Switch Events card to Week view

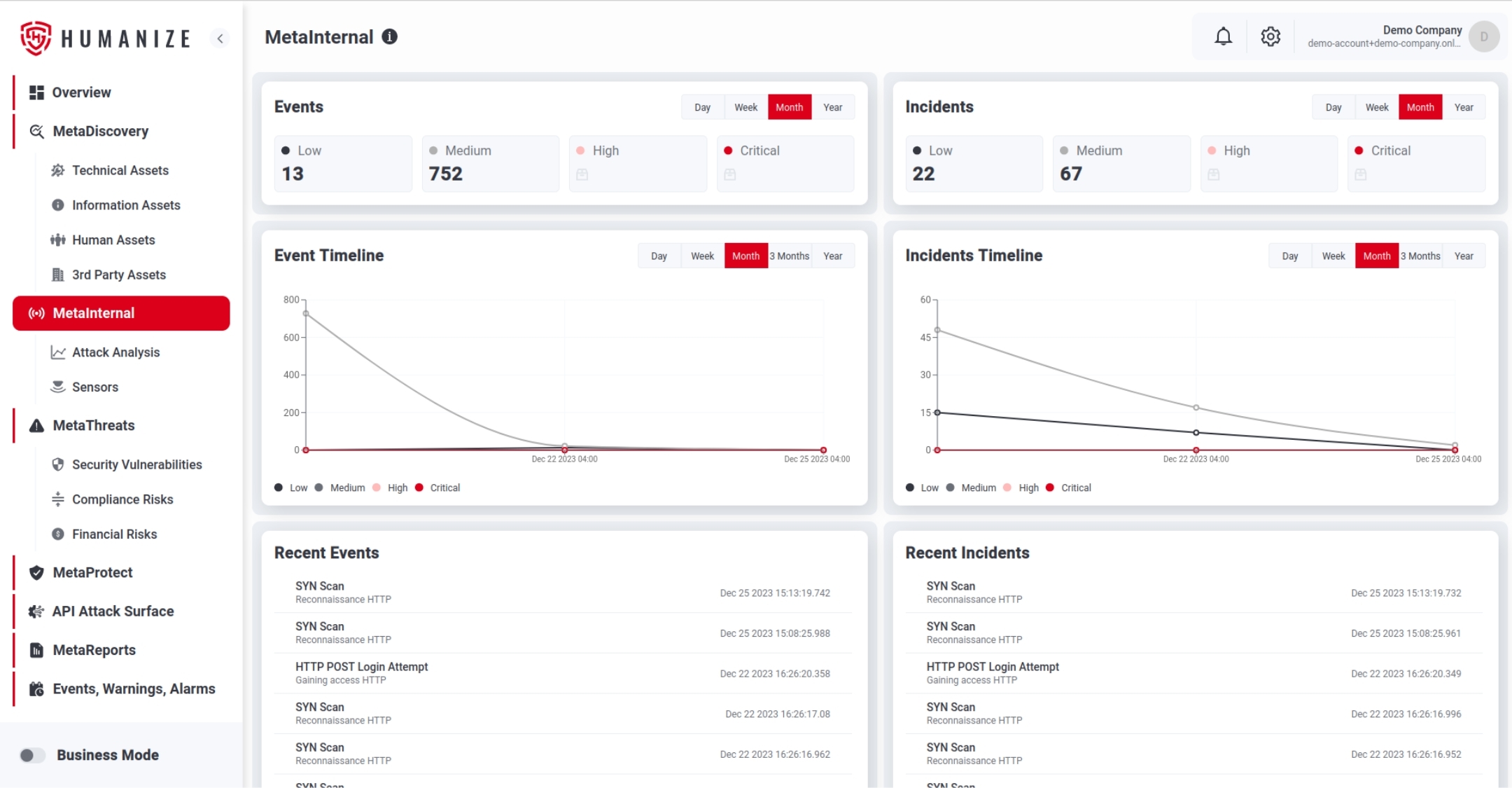[x=745, y=107]
